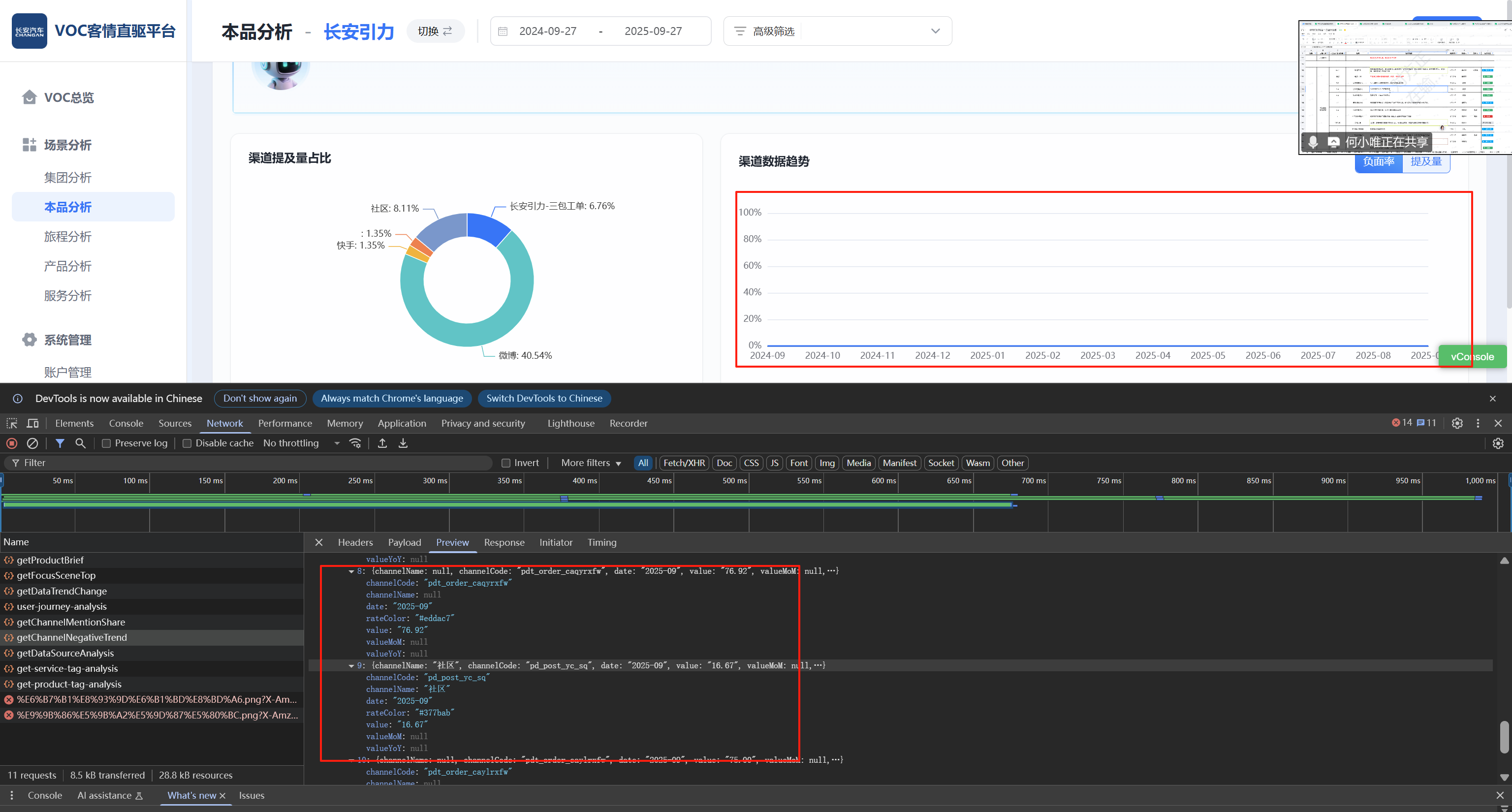Click the stop recording network log icon
The image size is (1512, 812).
12,443
